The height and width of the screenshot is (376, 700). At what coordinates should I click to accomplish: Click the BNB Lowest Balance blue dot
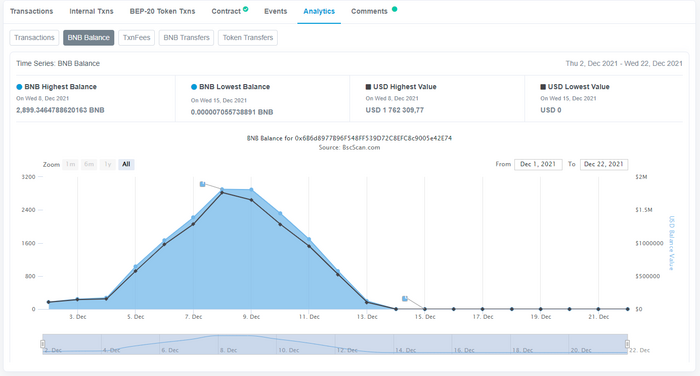tap(194, 87)
